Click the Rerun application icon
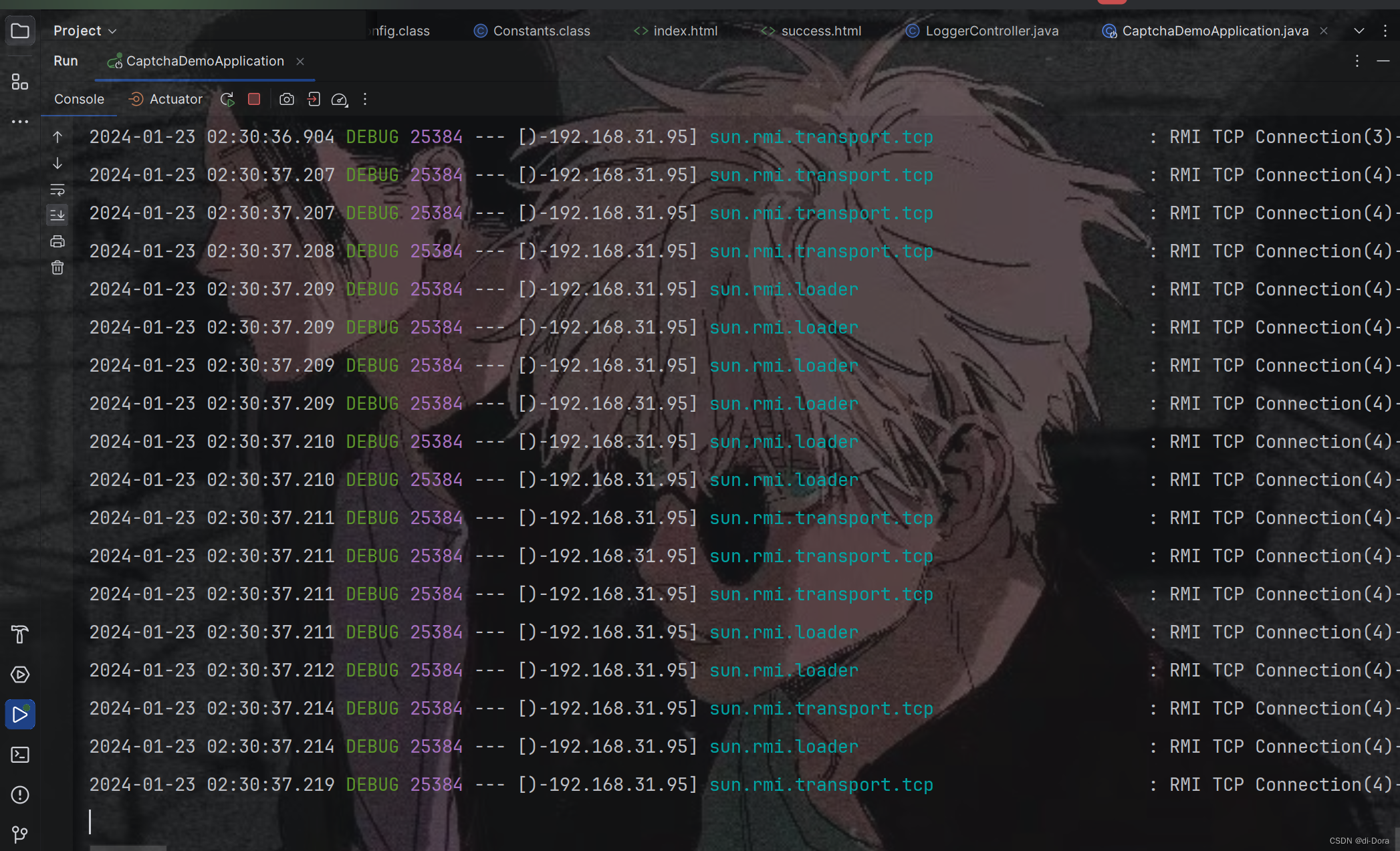1400x851 pixels. pyautogui.click(x=227, y=100)
